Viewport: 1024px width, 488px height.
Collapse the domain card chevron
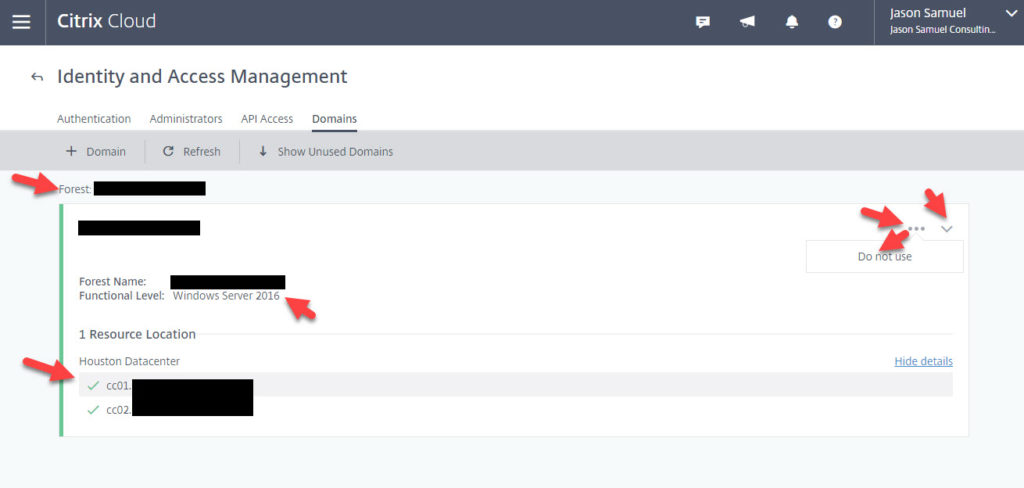click(x=947, y=229)
